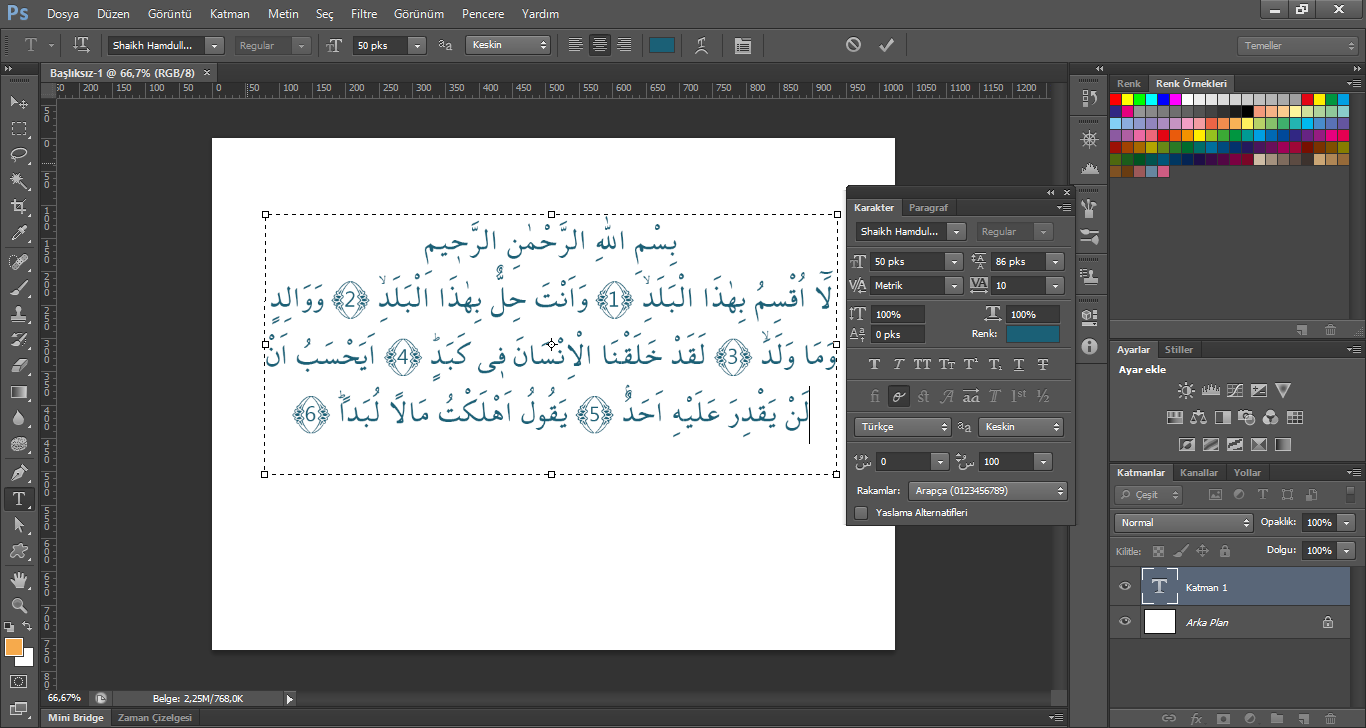Select the Brush tool
This screenshot has width=1366, height=728.
click(x=19, y=288)
